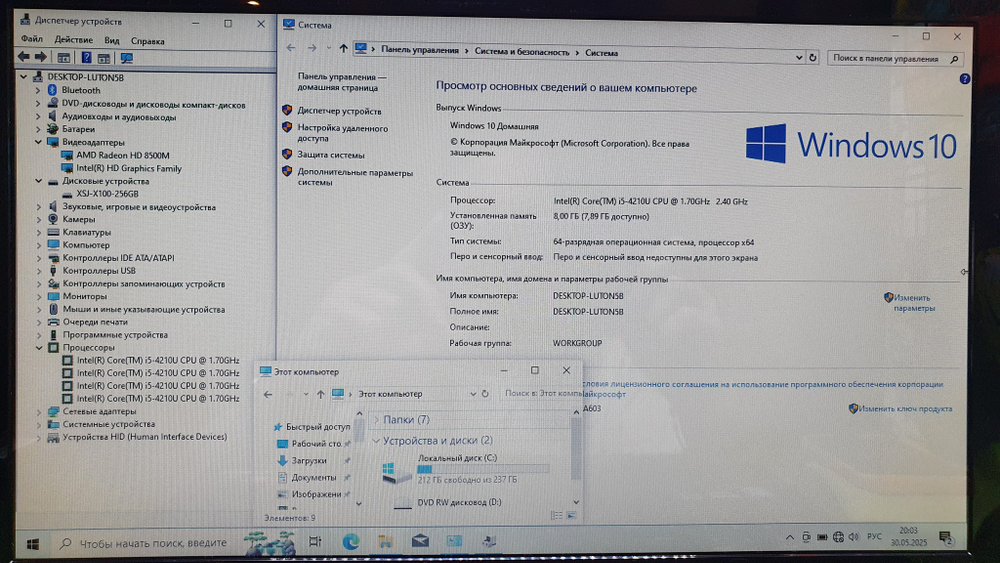Open Локальный диск (C:) in Explorer
1000x563 pixels.
pos(467,469)
